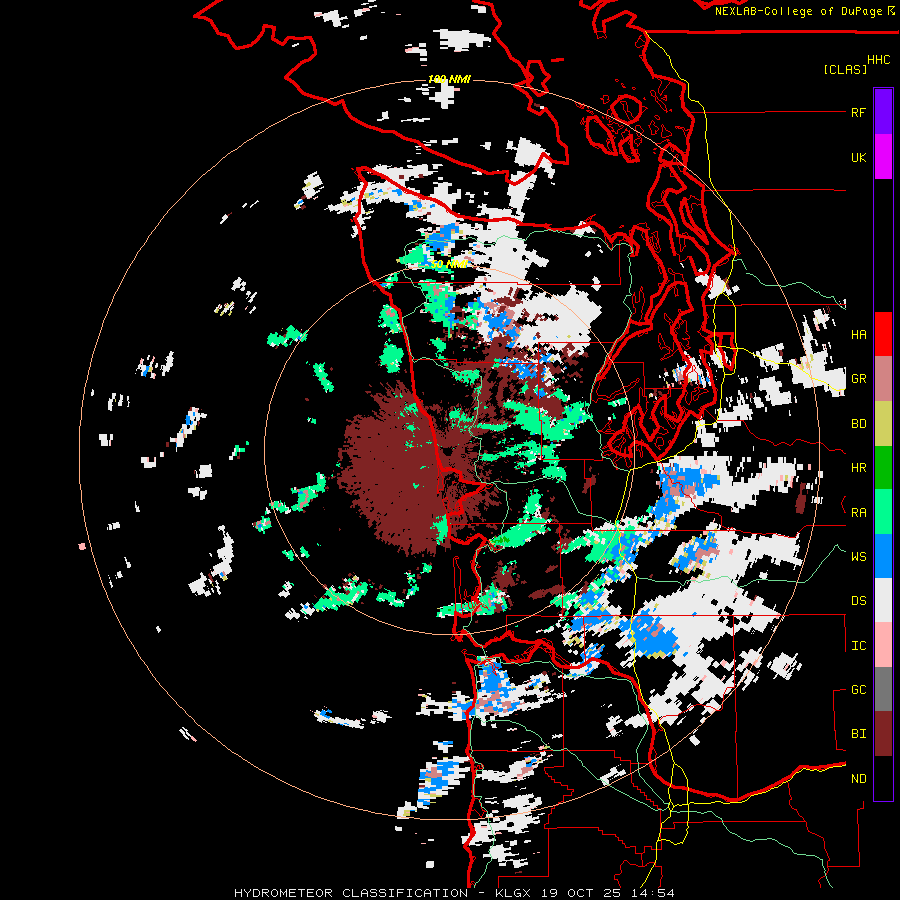Viewport: 900px width, 900px height.
Task: Click the 'HHC' product code text
Action: click(878, 60)
